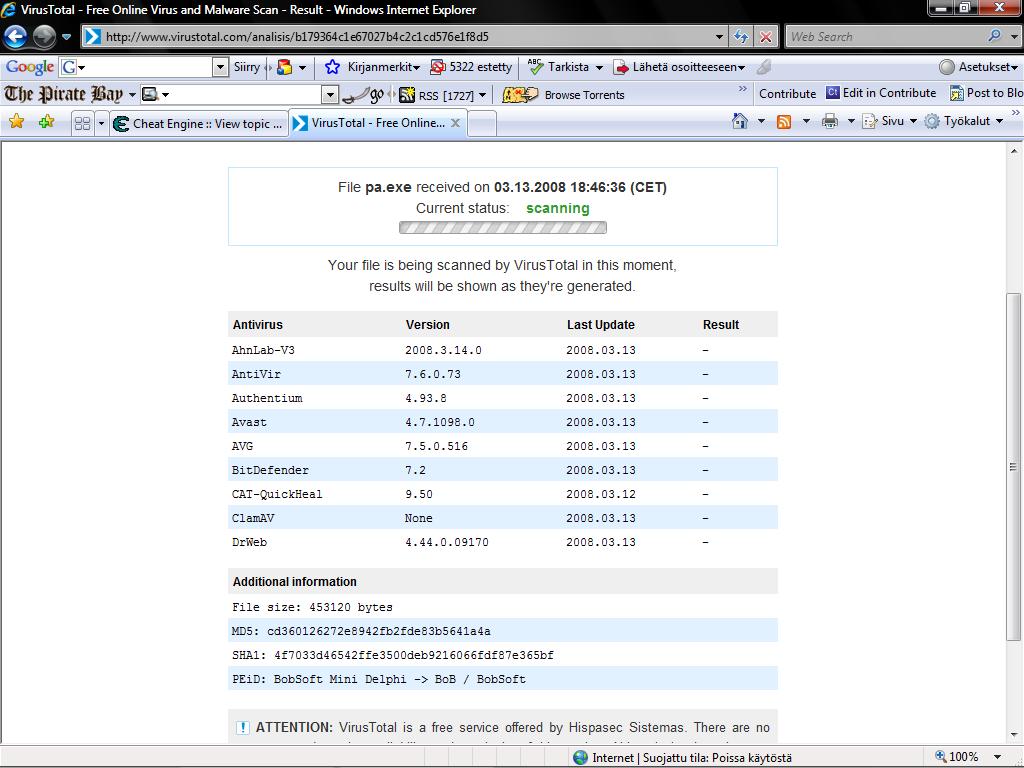Click the AhnLab-V3 antivirus row name
Screen dimensions: 1024x768
click(x=263, y=350)
